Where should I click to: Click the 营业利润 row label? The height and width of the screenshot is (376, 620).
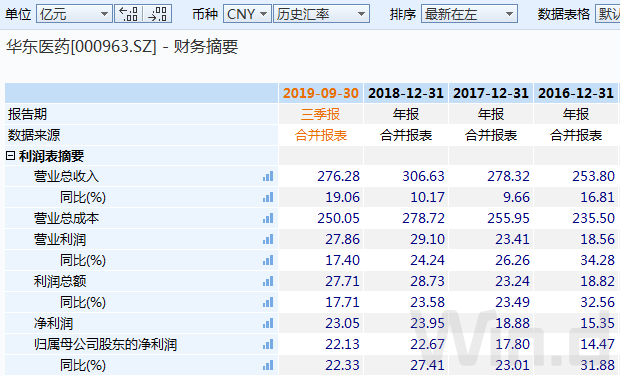(x=60, y=239)
